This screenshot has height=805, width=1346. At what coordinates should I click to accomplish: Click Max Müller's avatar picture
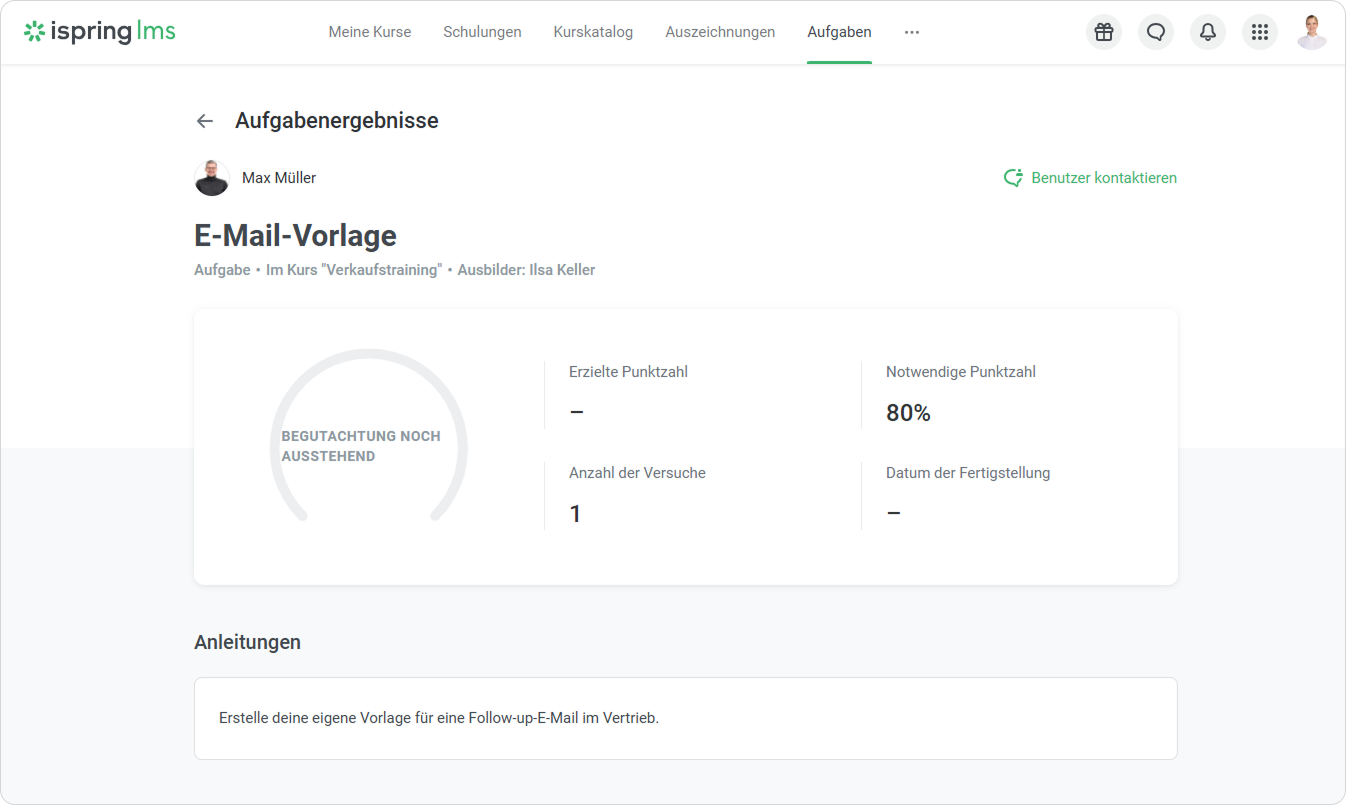click(x=212, y=178)
